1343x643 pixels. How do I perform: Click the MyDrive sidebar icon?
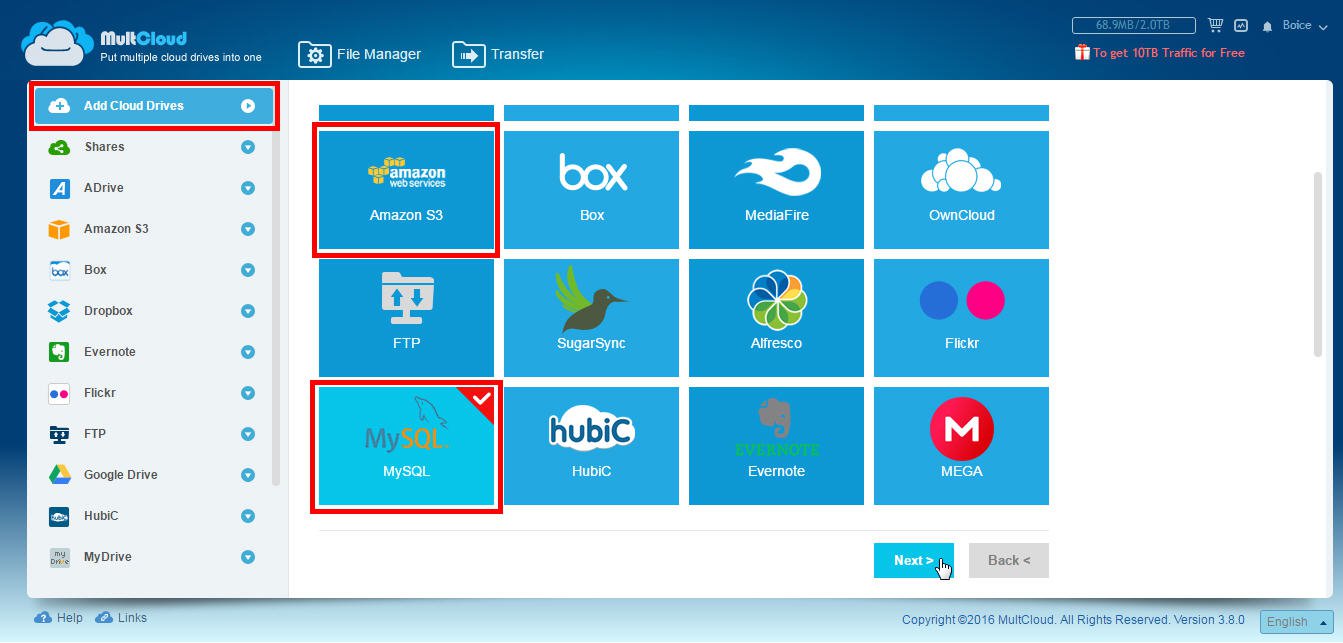pyautogui.click(x=59, y=557)
